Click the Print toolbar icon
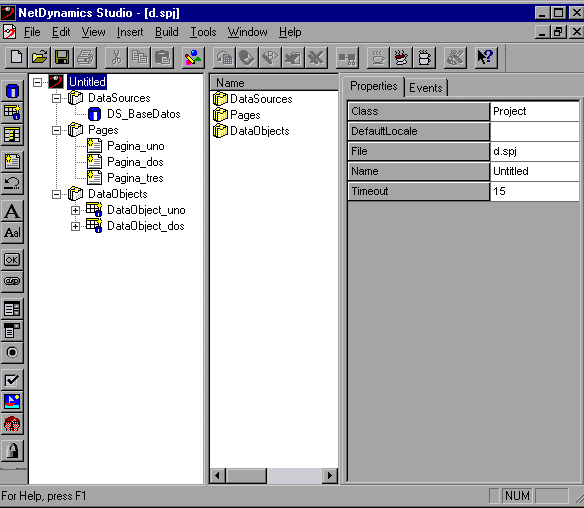This screenshot has width=584, height=508. click(x=85, y=58)
